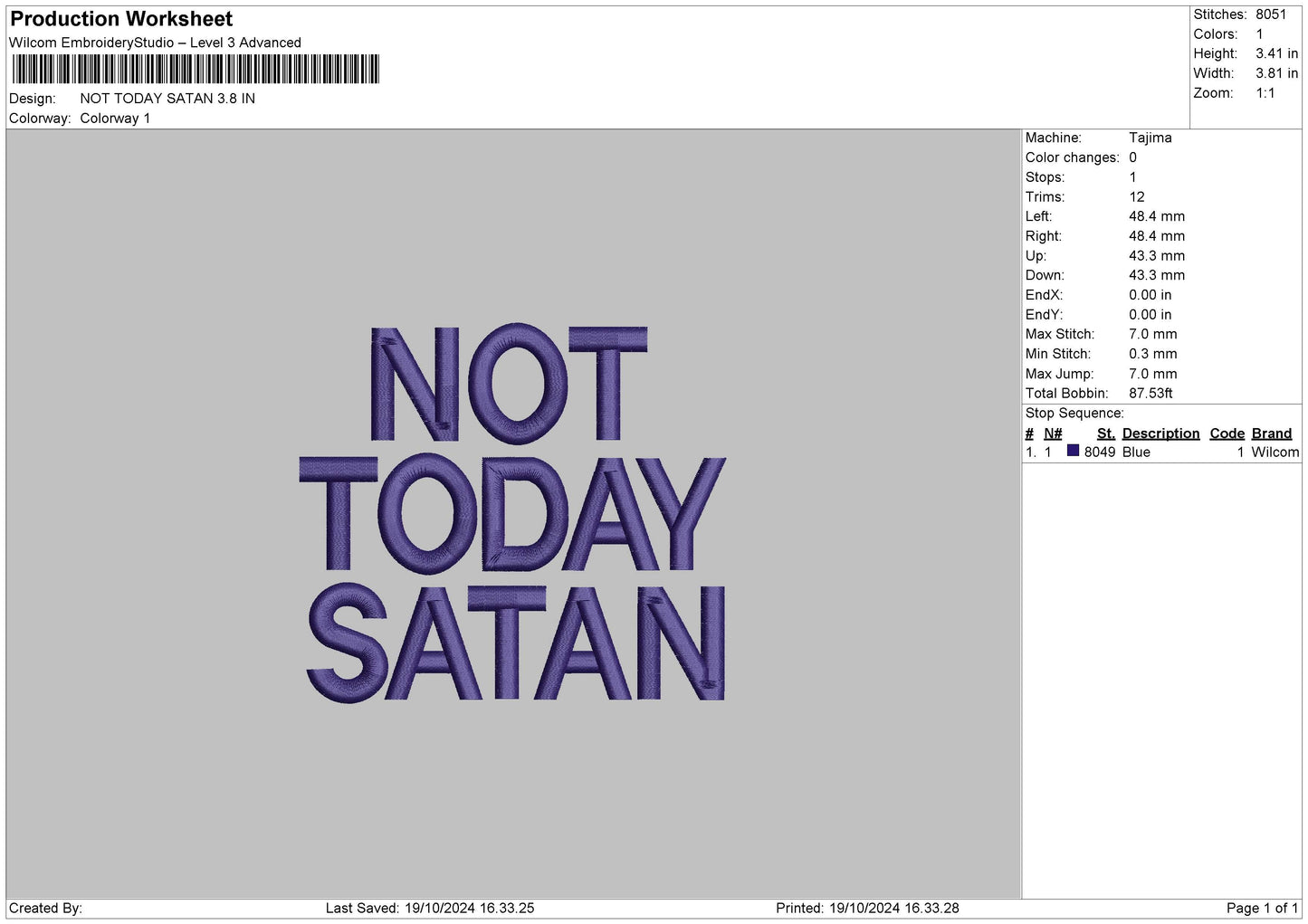The width and height of the screenshot is (1308, 924).
Task: Click the Down label
Action: (1045, 275)
